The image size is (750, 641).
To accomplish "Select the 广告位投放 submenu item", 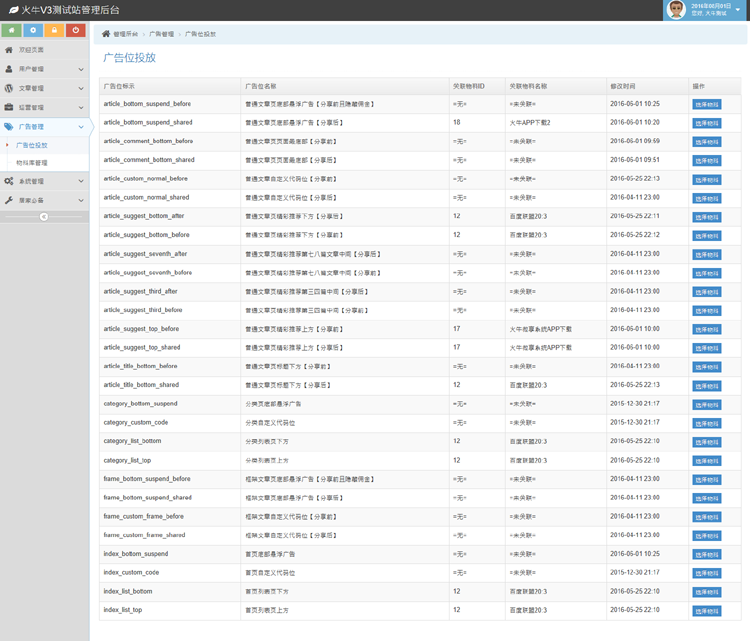I will click(32, 145).
